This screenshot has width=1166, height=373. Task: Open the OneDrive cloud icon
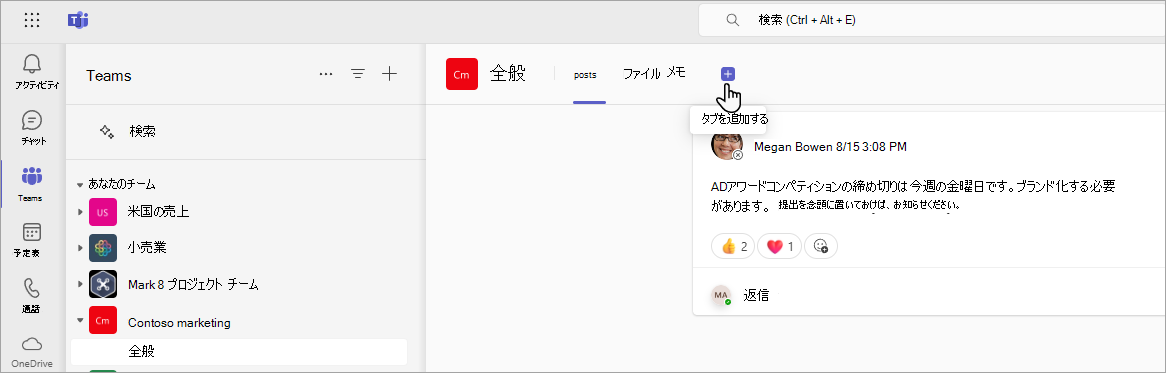[x=31, y=343]
